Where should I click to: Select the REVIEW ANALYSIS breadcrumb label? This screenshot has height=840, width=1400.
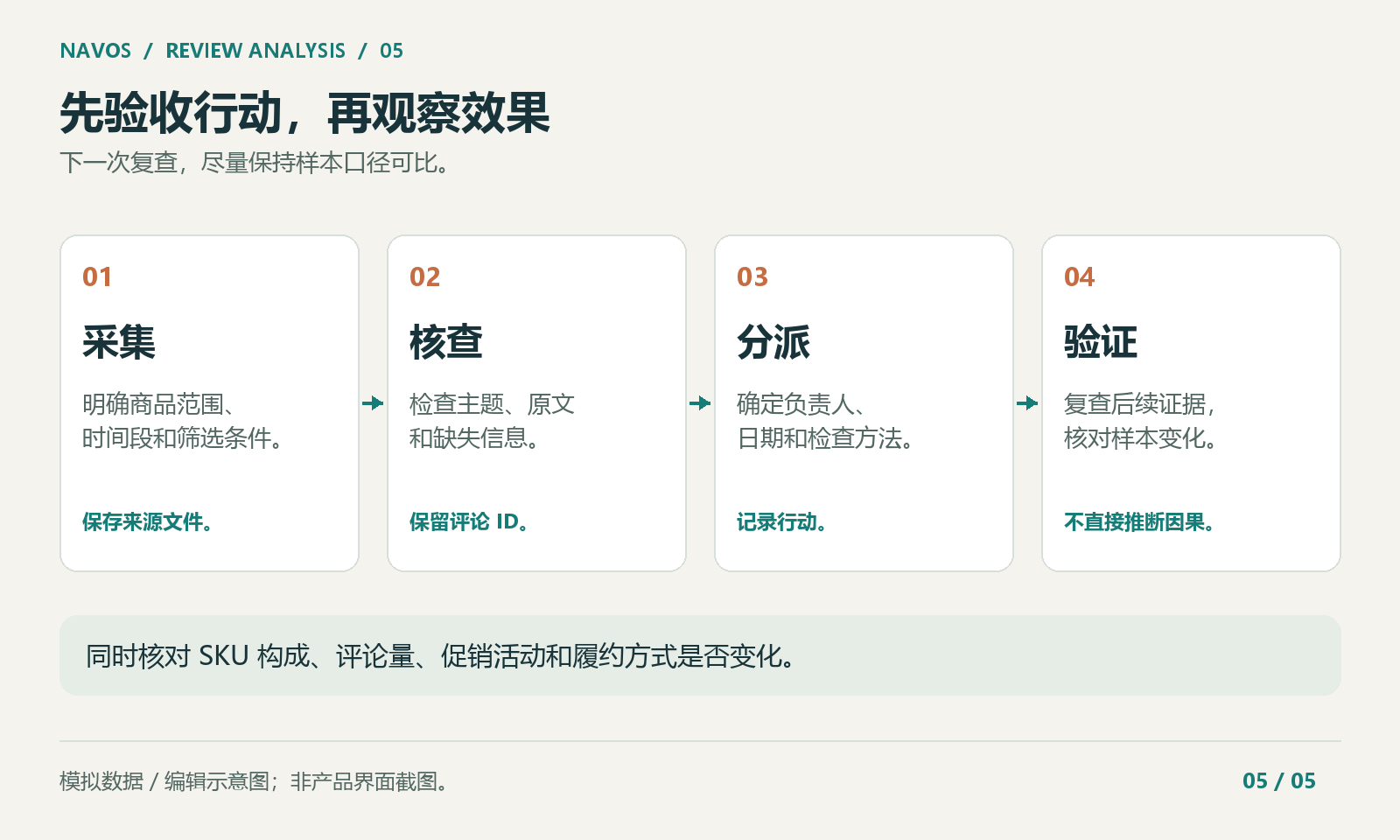tap(255, 51)
